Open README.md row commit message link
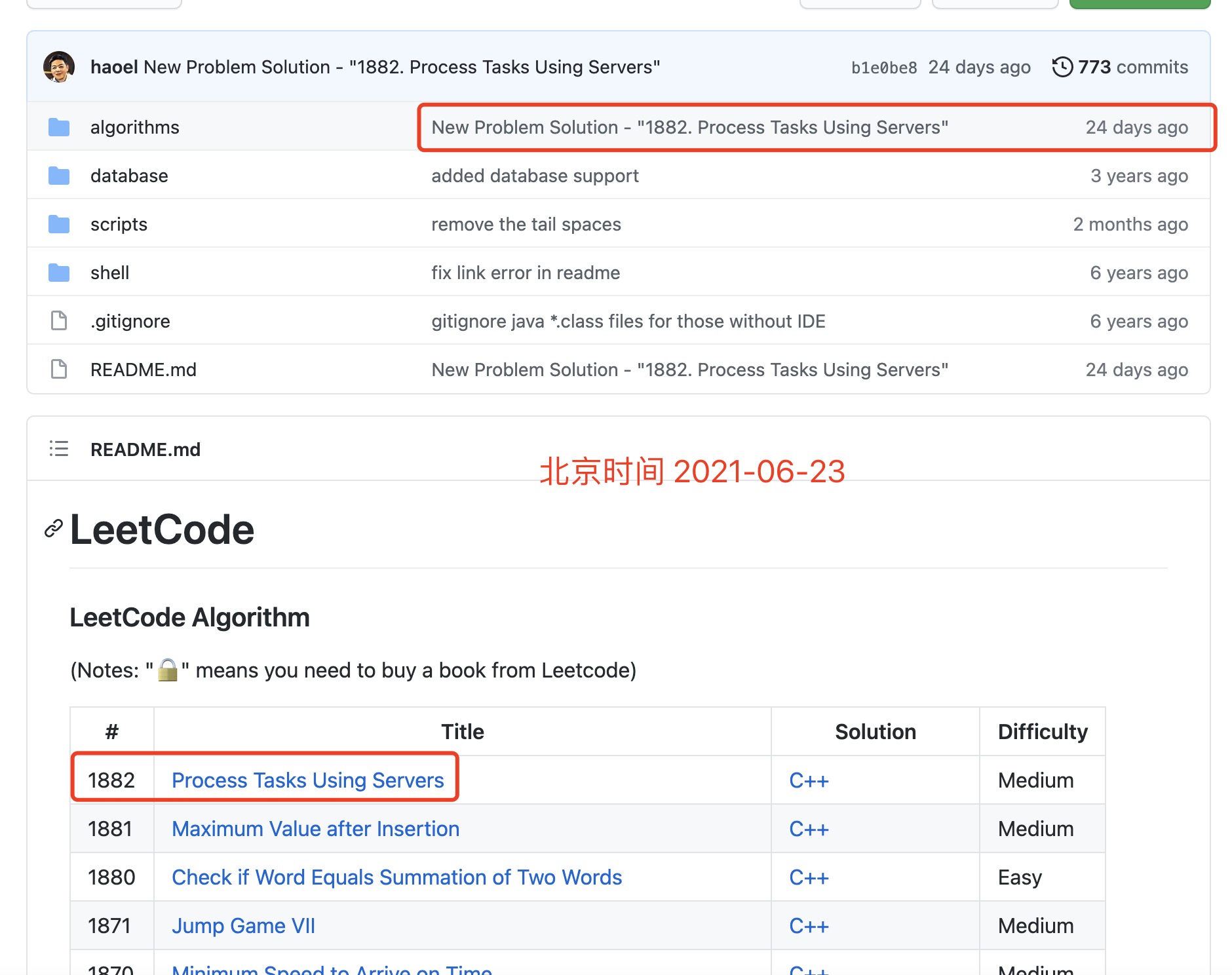 [x=690, y=370]
